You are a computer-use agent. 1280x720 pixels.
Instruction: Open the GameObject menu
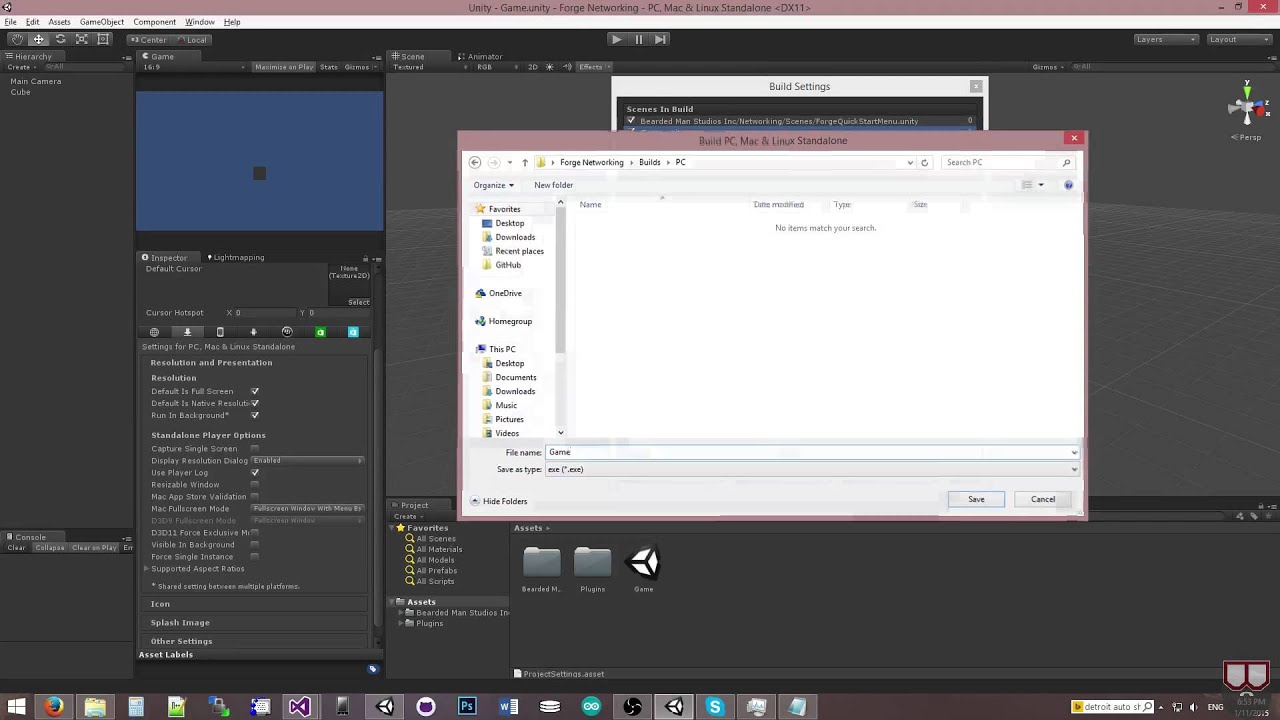click(x=102, y=22)
